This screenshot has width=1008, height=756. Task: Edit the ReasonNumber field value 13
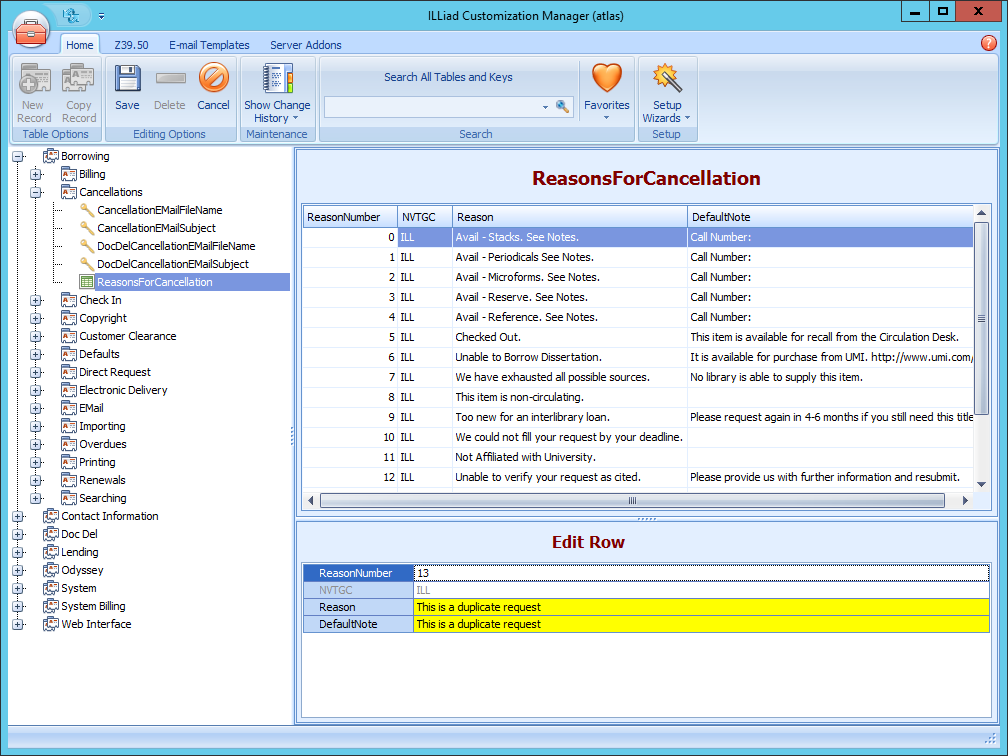point(701,573)
